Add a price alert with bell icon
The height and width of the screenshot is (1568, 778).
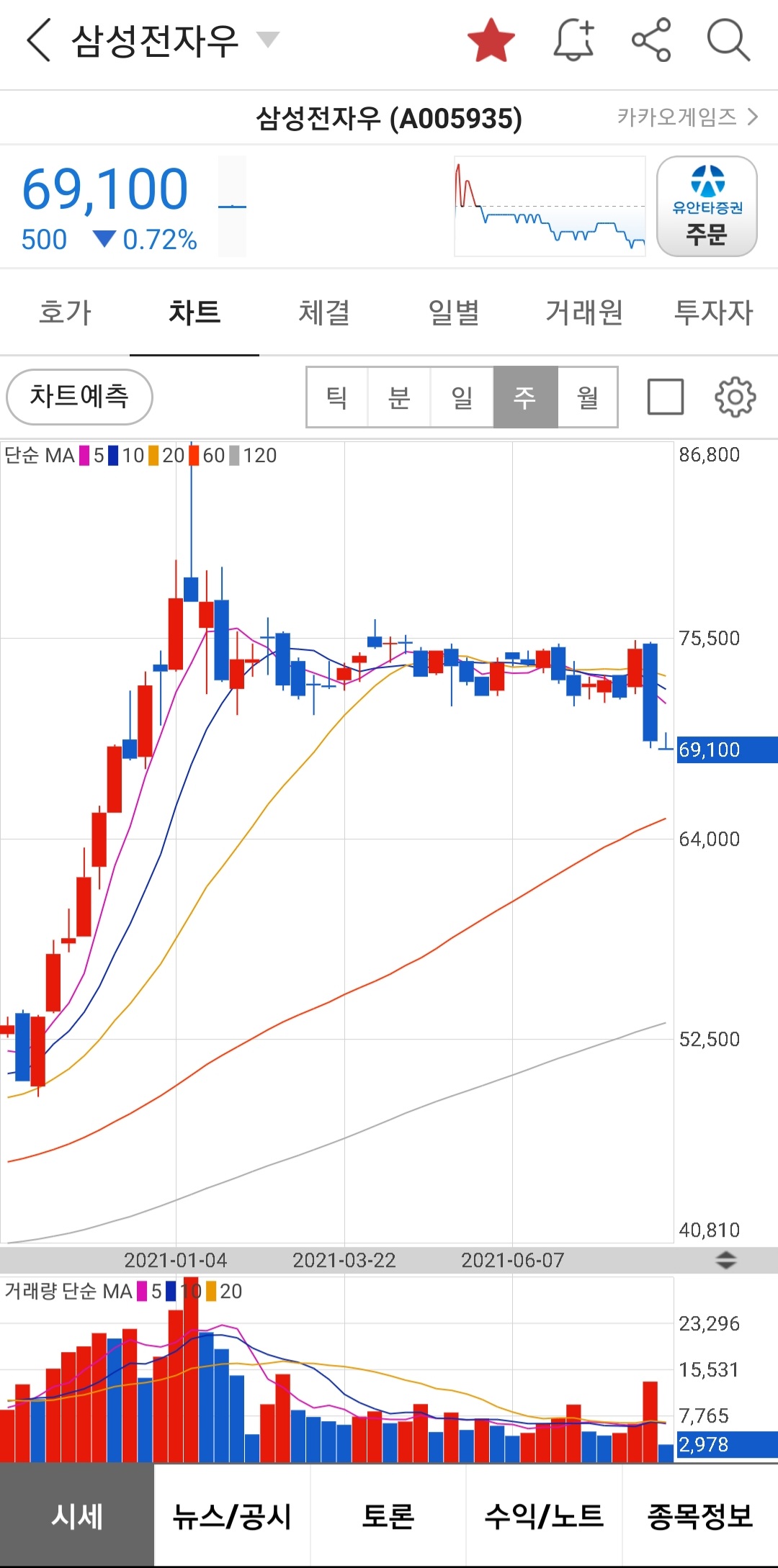click(574, 40)
